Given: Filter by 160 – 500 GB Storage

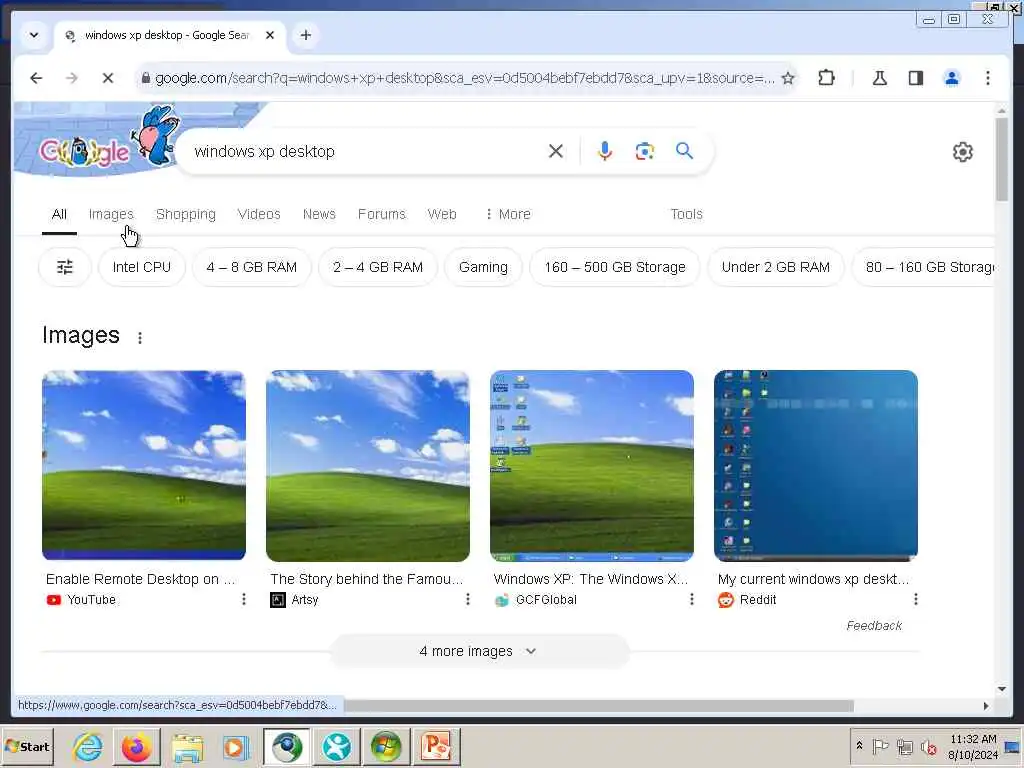Looking at the screenshot, I should [x=615, y=267].
